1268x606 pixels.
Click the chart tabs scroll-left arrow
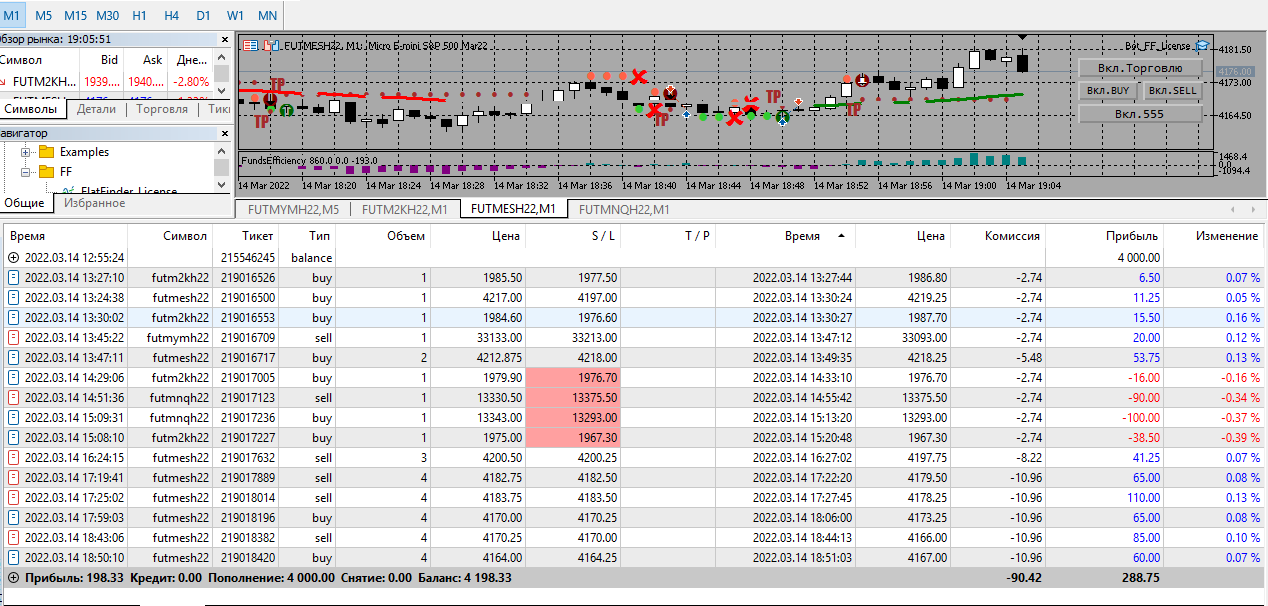(1233, 209)
